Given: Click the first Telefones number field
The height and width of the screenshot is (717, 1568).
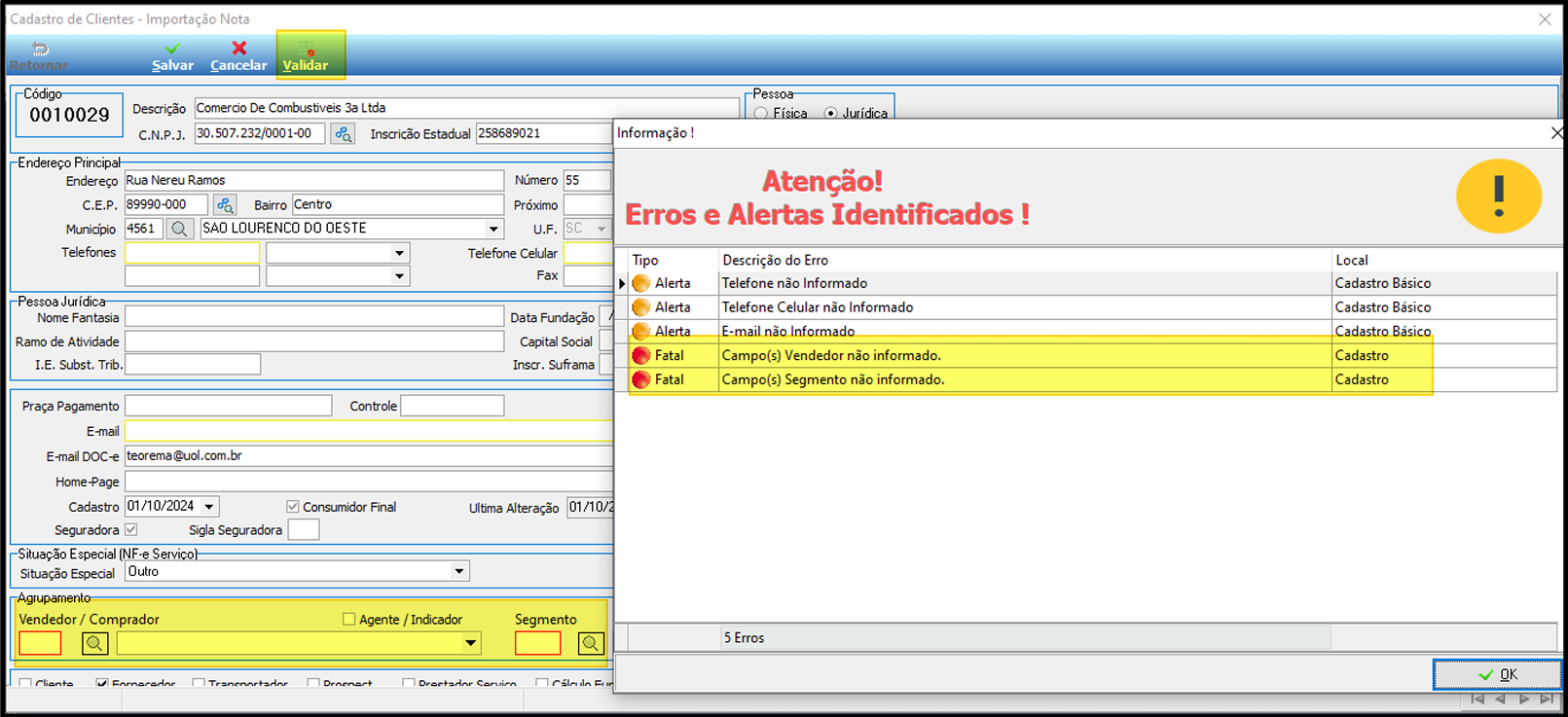Looking at the screenshot, I should coord(192,253).
